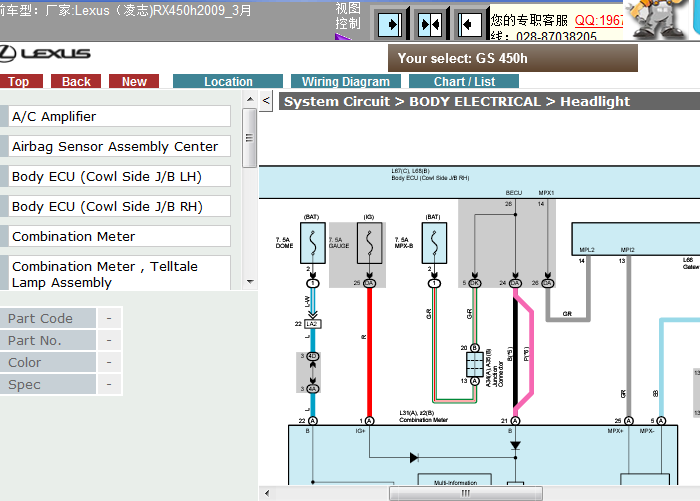Click the component list scroll up arrow
This screenshot has width=700, height=501.
click(250, 99)
